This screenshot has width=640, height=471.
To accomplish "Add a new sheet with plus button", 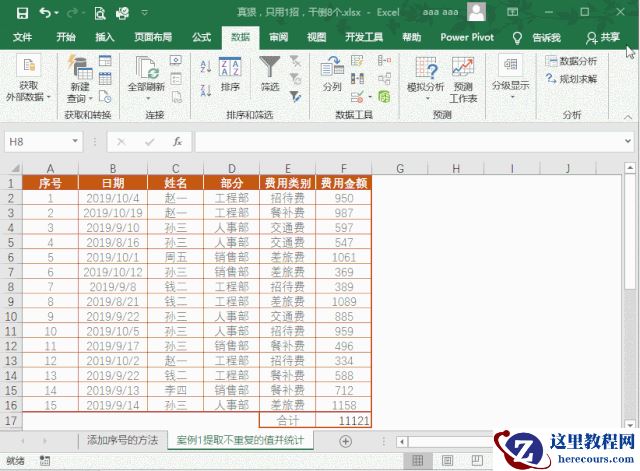I will [x=345, y=441].
